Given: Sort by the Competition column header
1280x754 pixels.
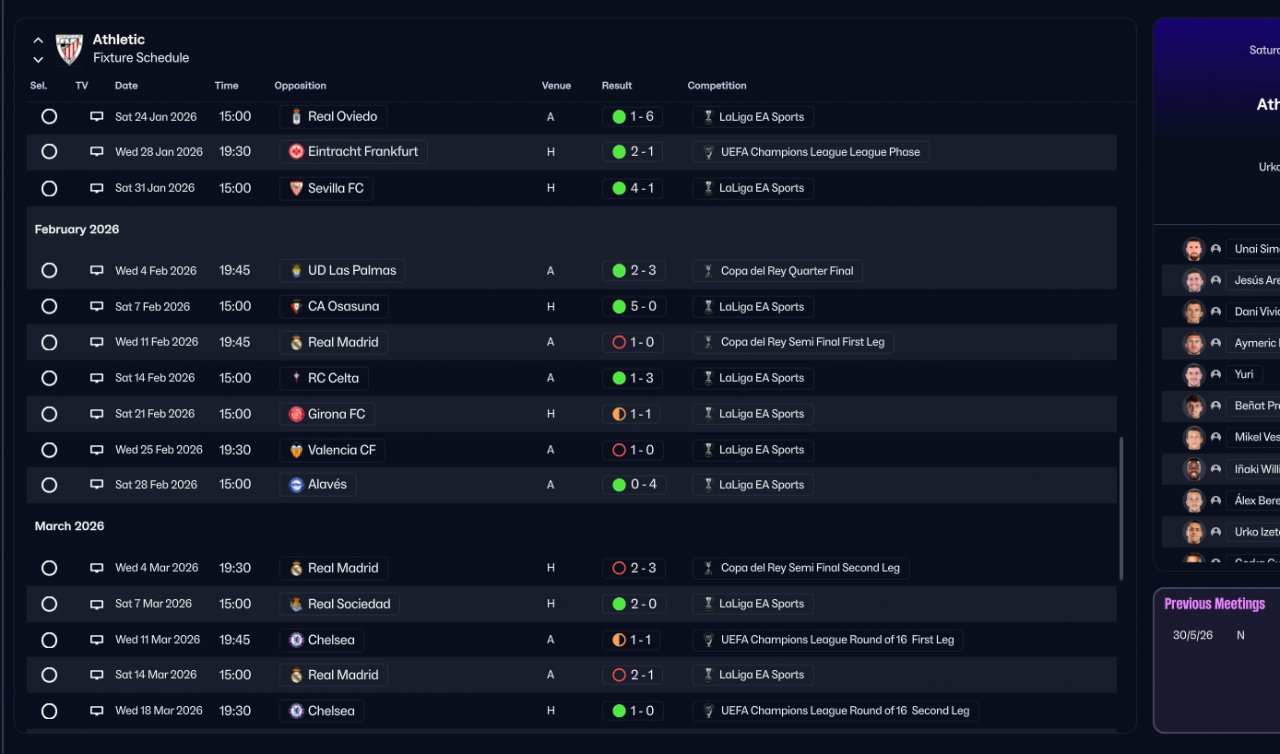Looking at the screenshot, I should tap(716, 86).
